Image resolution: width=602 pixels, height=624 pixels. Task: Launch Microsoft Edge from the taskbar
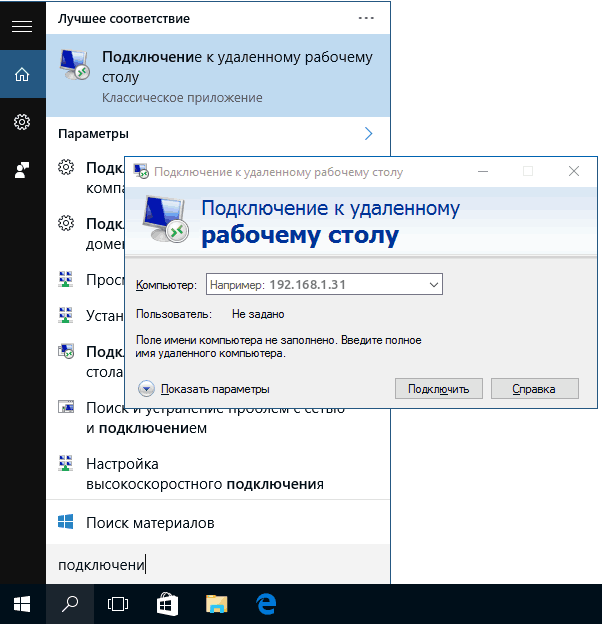266,603
